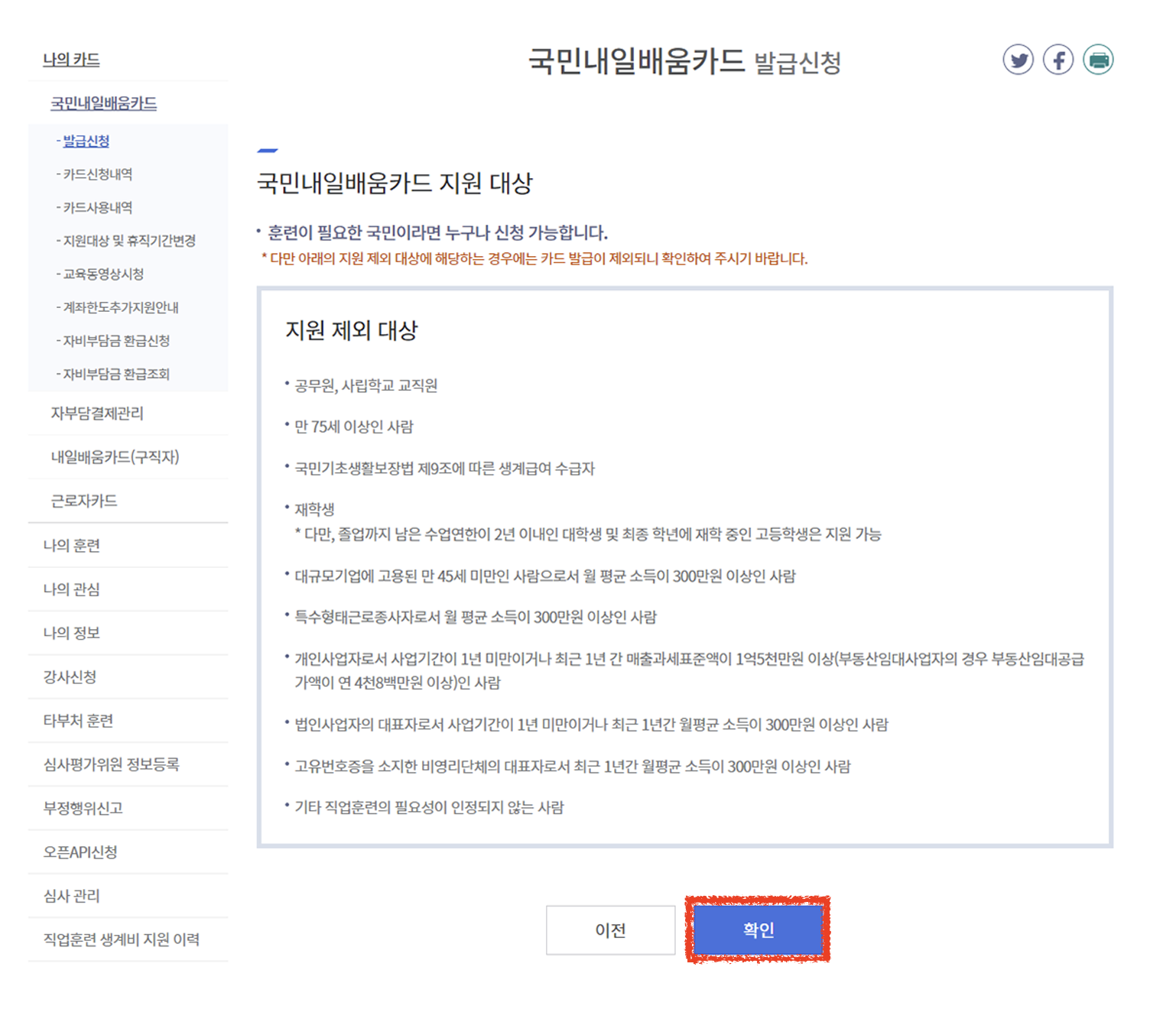Click bullet about 고유번호증을 소지한 비영리단체
Image resolution: width=1176 pixels, height=1009 pixels.
coord(573,767)
